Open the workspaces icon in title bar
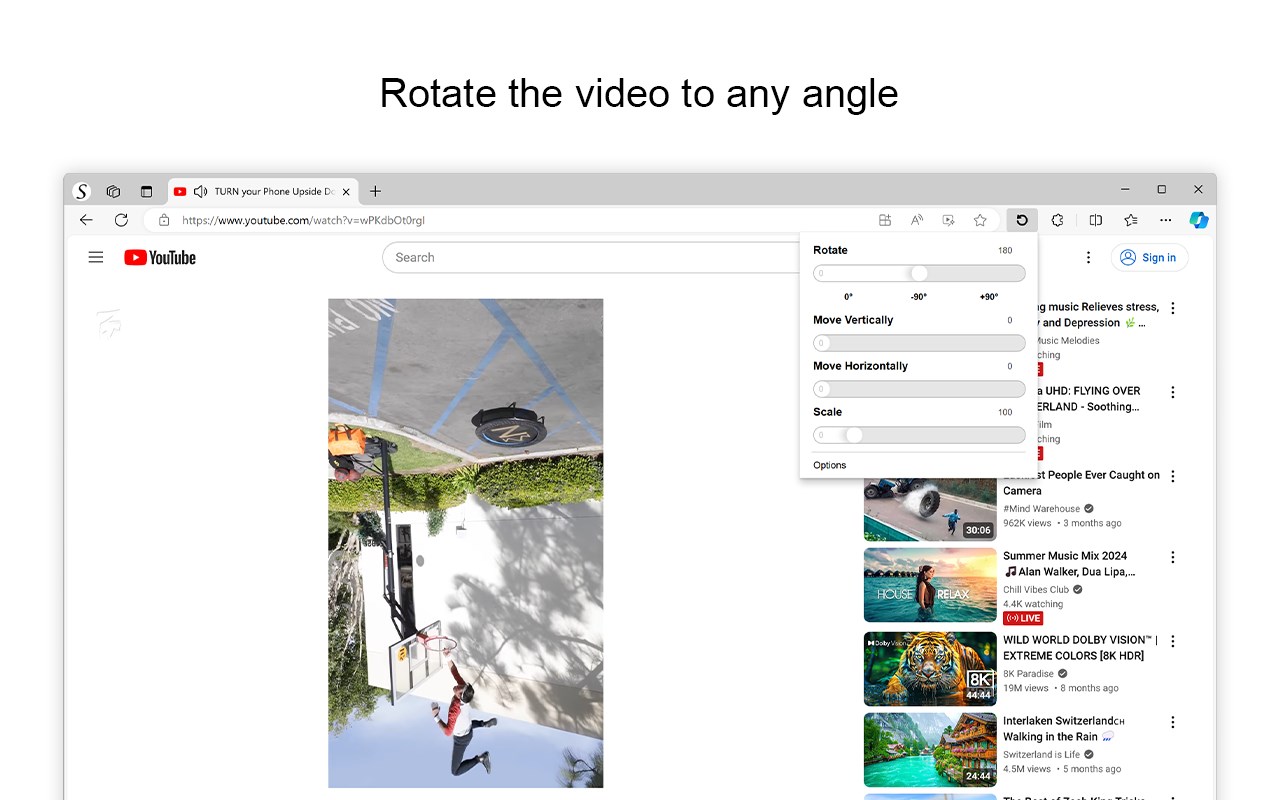The width and height of the screenshot is (1280, 800). [x=113, y=191]
